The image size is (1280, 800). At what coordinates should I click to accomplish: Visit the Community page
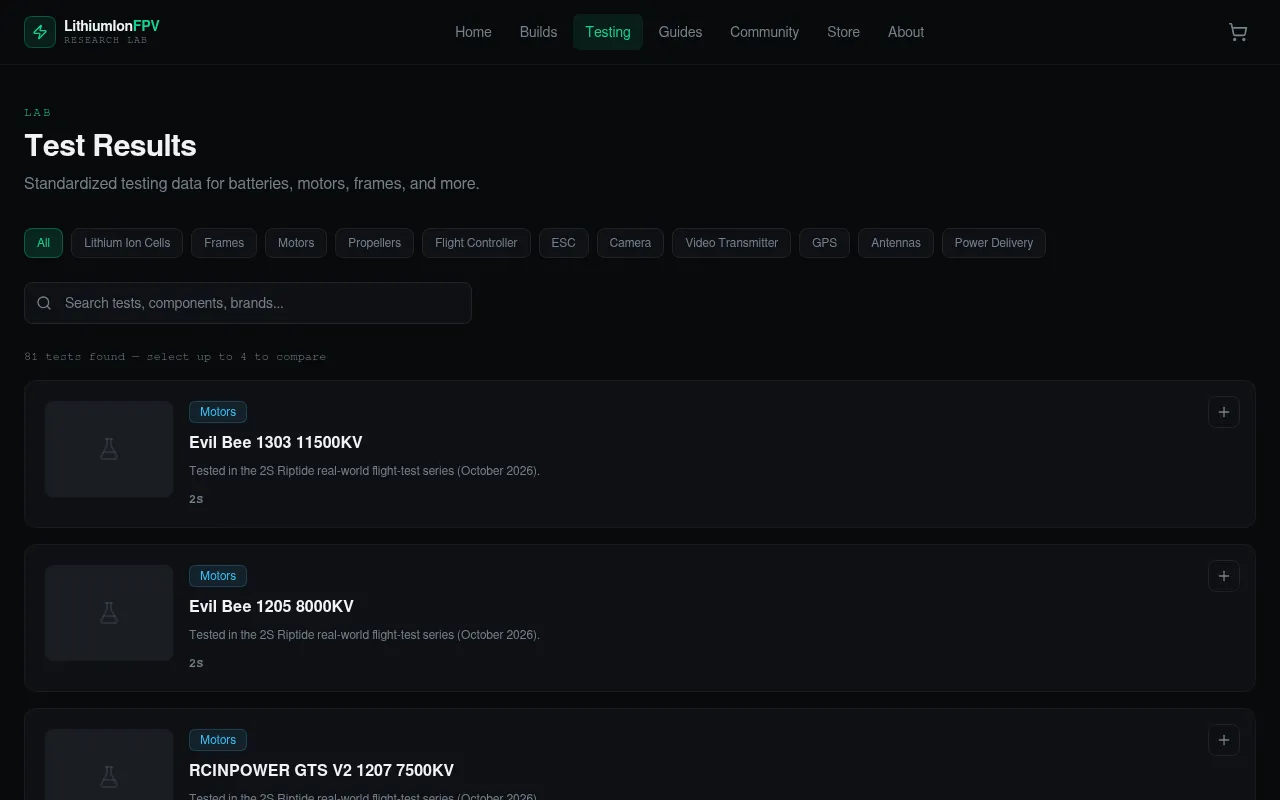tap(764, 32)
